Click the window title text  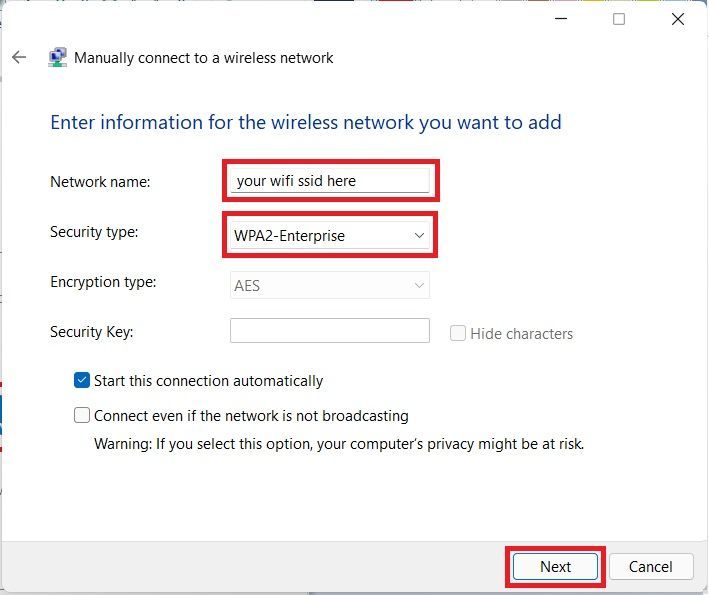tap(203, 58)
